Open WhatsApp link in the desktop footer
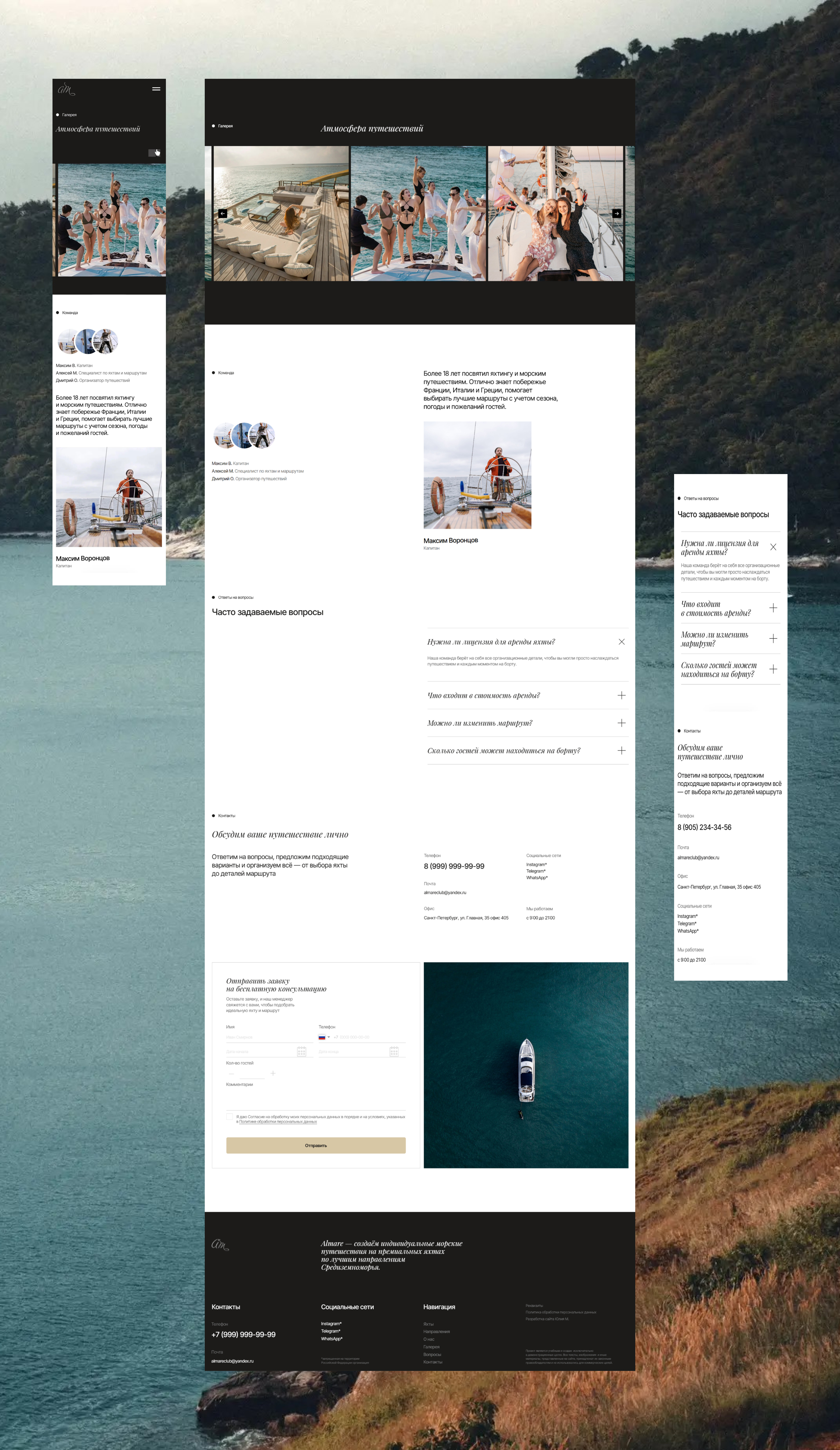Viewport: 840px width, 1450px height. [x=332, y=1338]
